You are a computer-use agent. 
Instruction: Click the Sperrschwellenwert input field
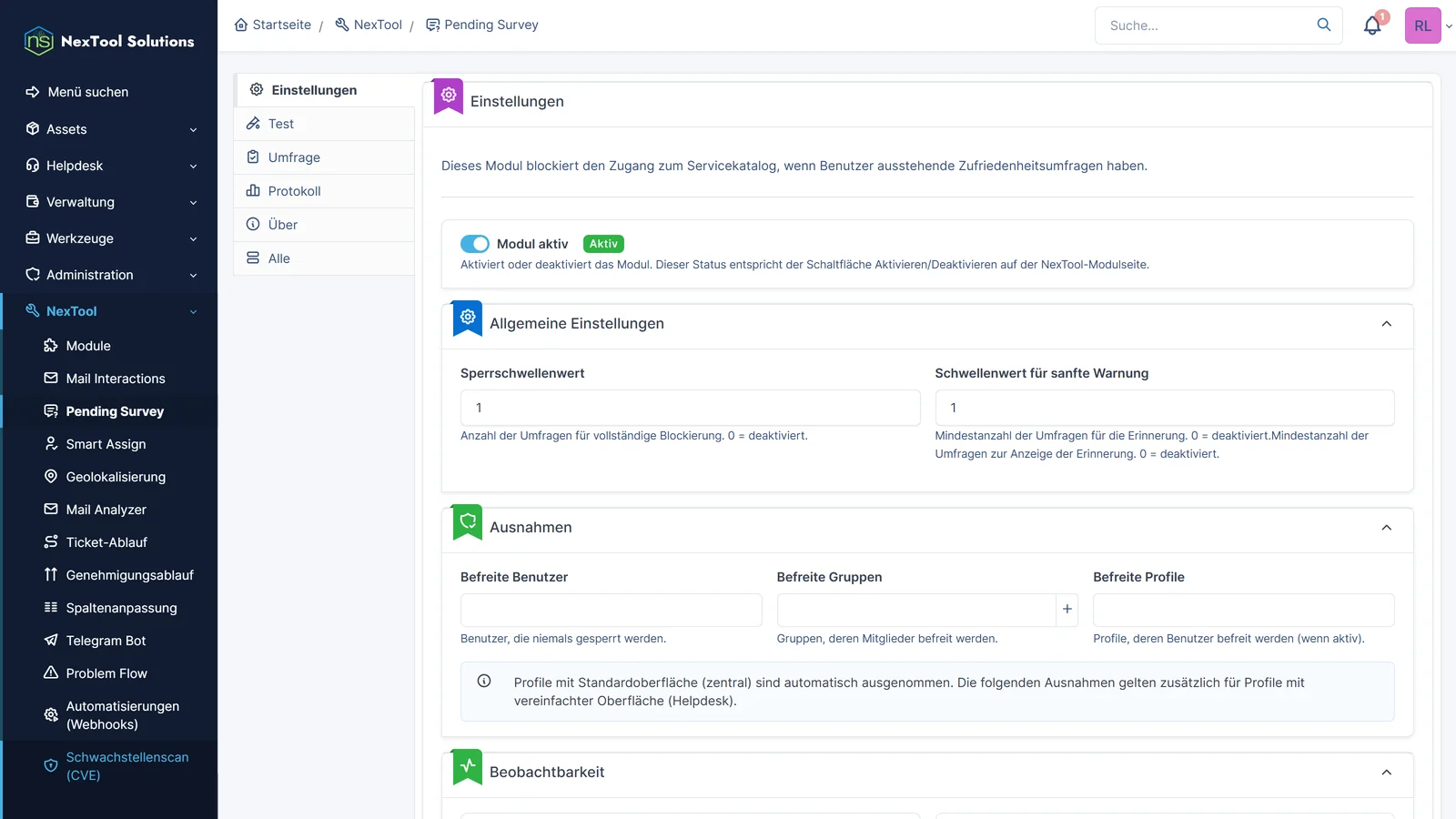(690, 408)
